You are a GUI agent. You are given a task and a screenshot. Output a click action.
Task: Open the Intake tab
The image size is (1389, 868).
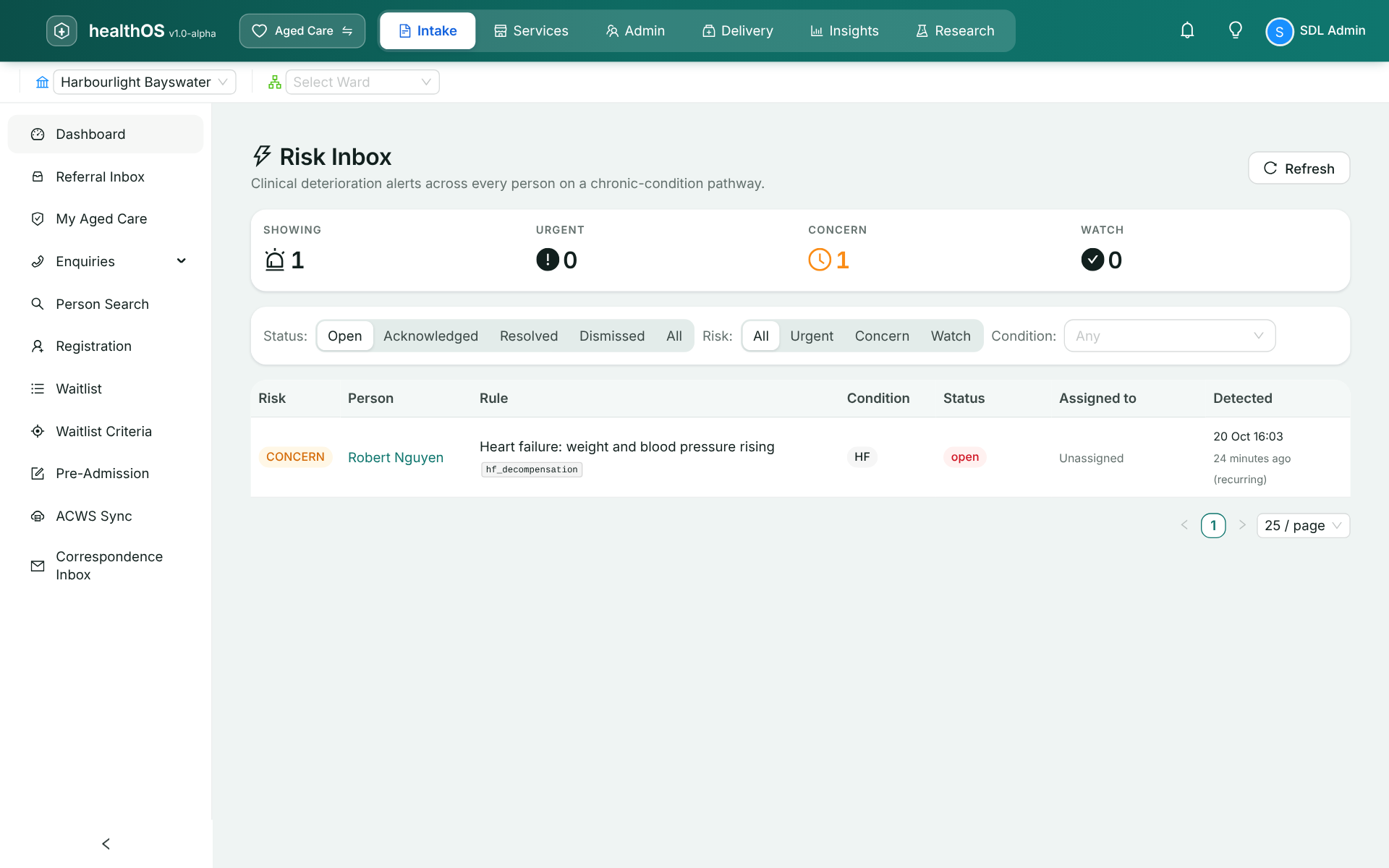(428, 31)
